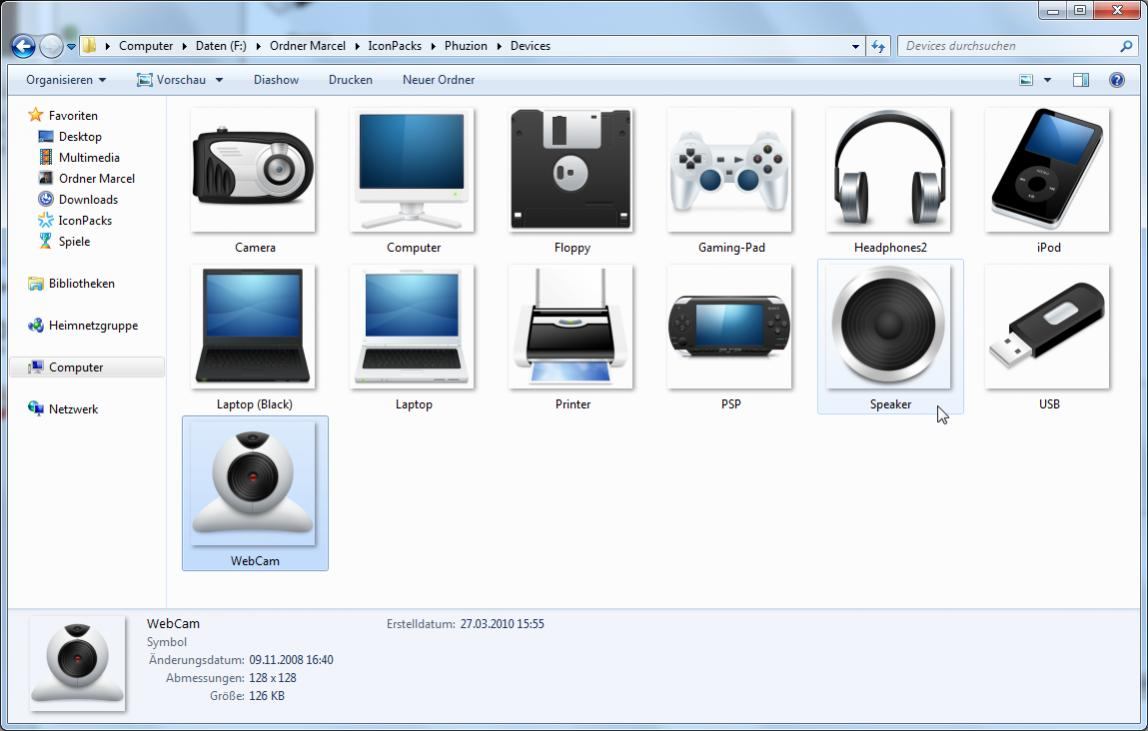Screen dimensions: 1148x731
Task: Open Favoriten in navigation pane
Action: 72,116
